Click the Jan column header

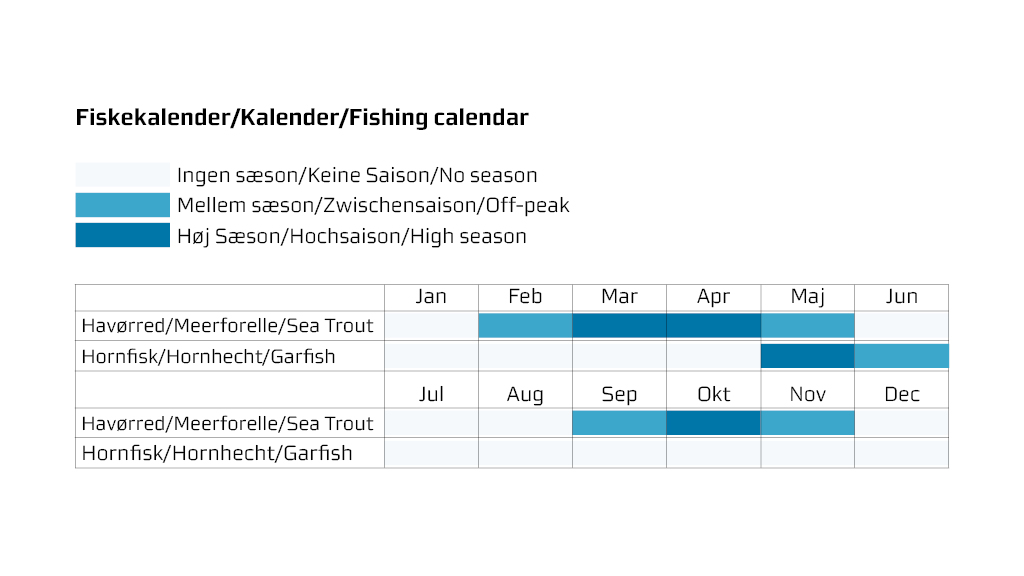[432, 296]
